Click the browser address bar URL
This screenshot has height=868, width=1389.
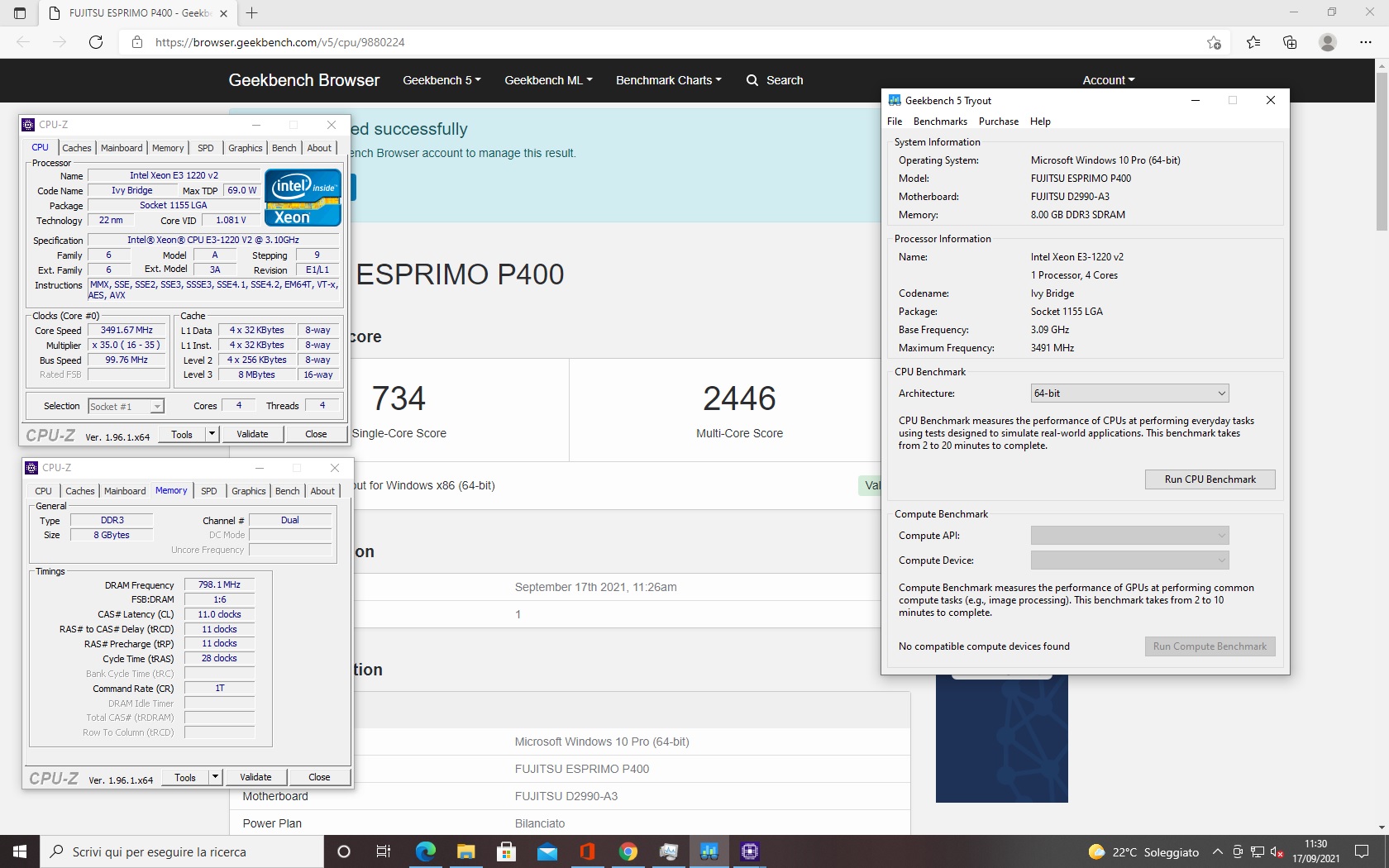[279, 42]
